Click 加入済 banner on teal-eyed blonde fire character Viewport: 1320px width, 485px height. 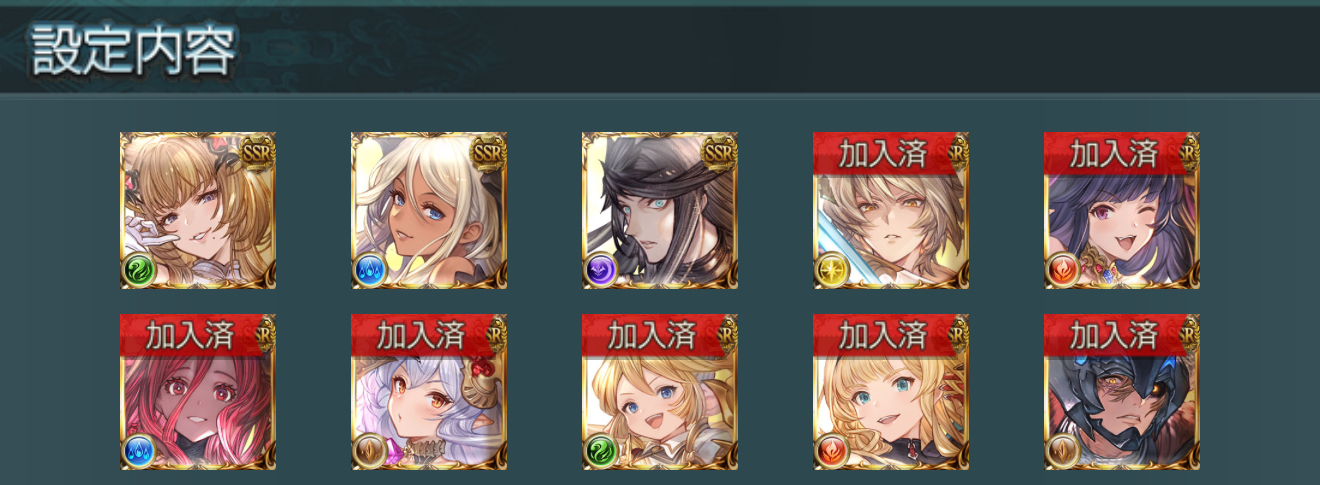click(884, 336)
